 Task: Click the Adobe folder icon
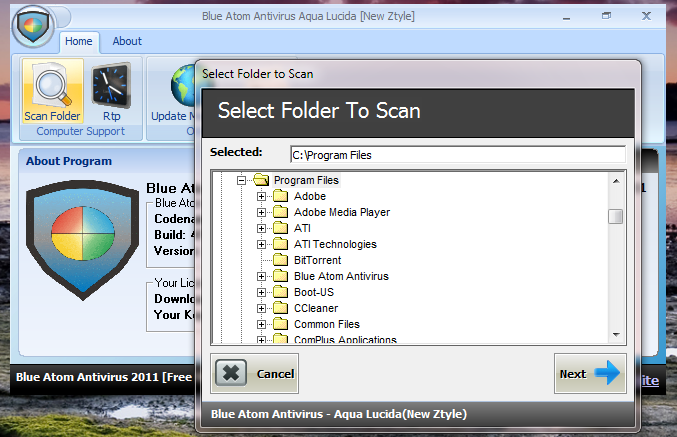pos(281,196)
